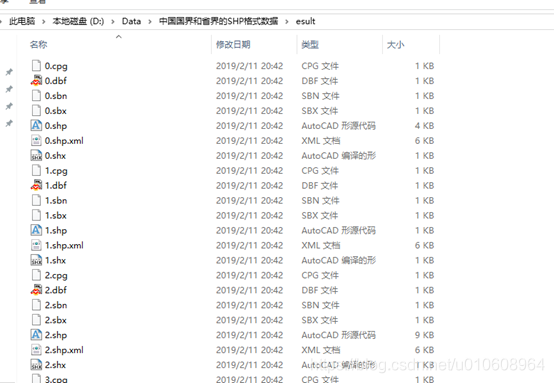
Task: Sort files by the 大小 column header
Action: coord(395,45)
